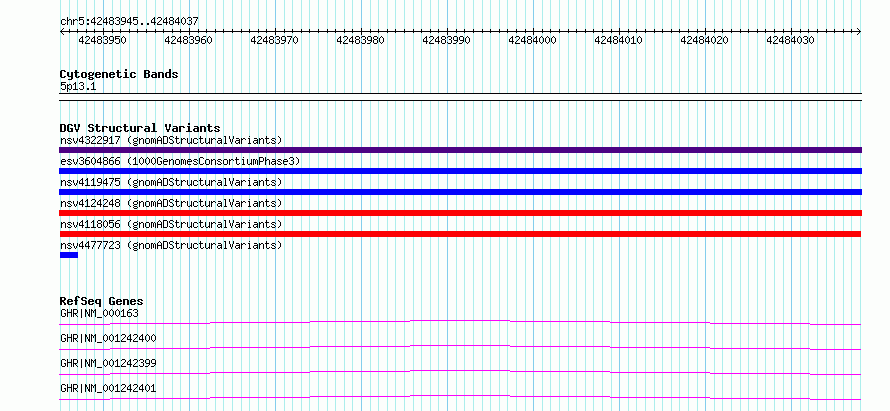This screenshot has width=890, height=411.
Task: Select the GHR|NM_000163 transcript label
Action: click(x=99, y=313)
